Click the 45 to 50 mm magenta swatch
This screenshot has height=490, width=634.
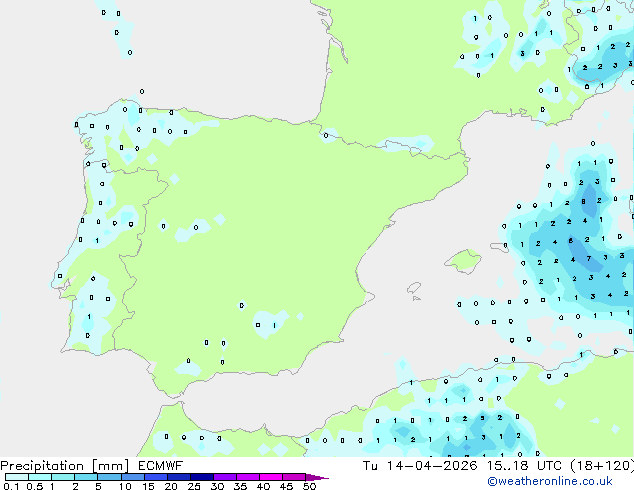(x=294, y=477)
